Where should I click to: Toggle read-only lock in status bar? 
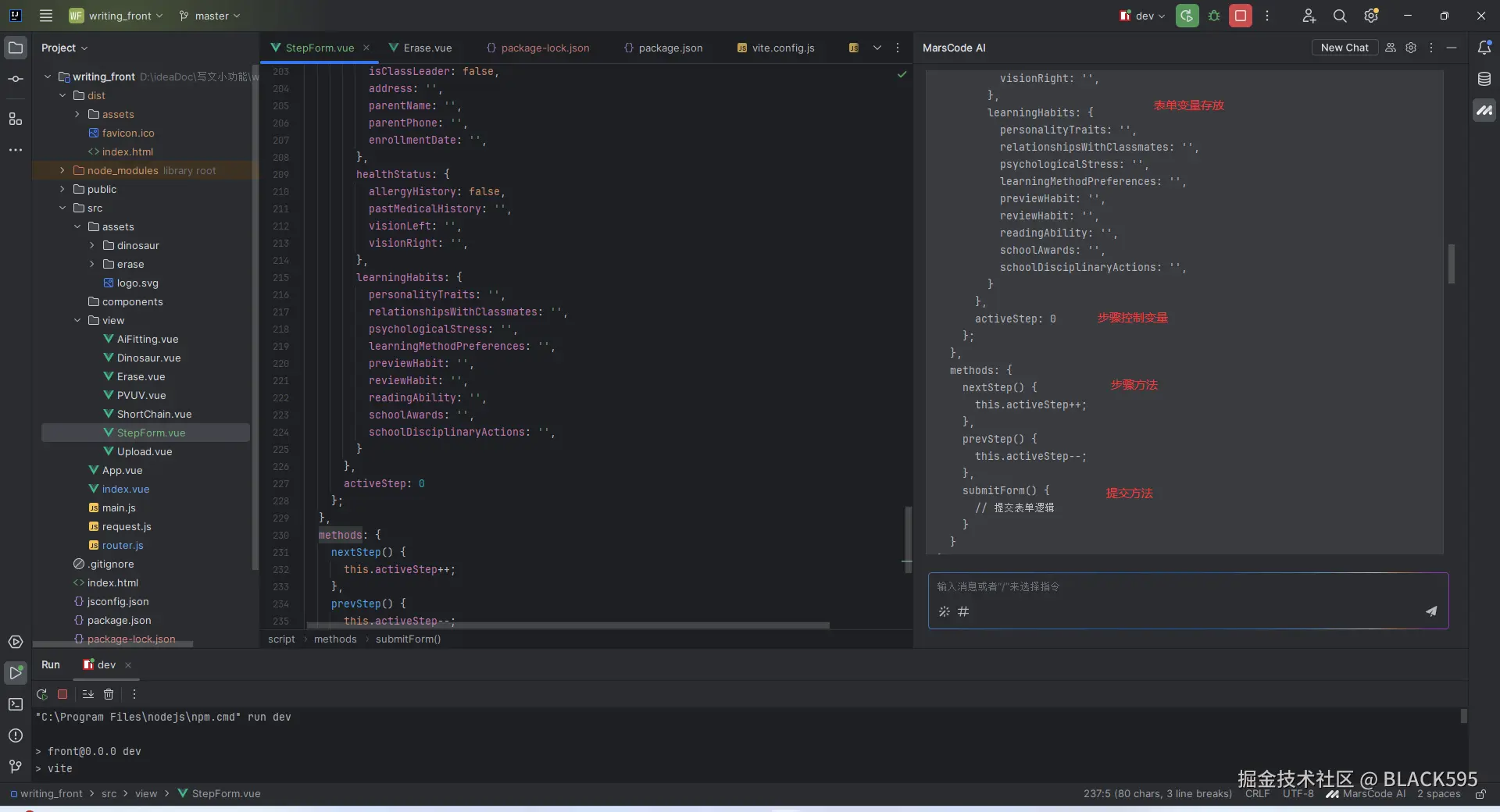[1480, 794]
